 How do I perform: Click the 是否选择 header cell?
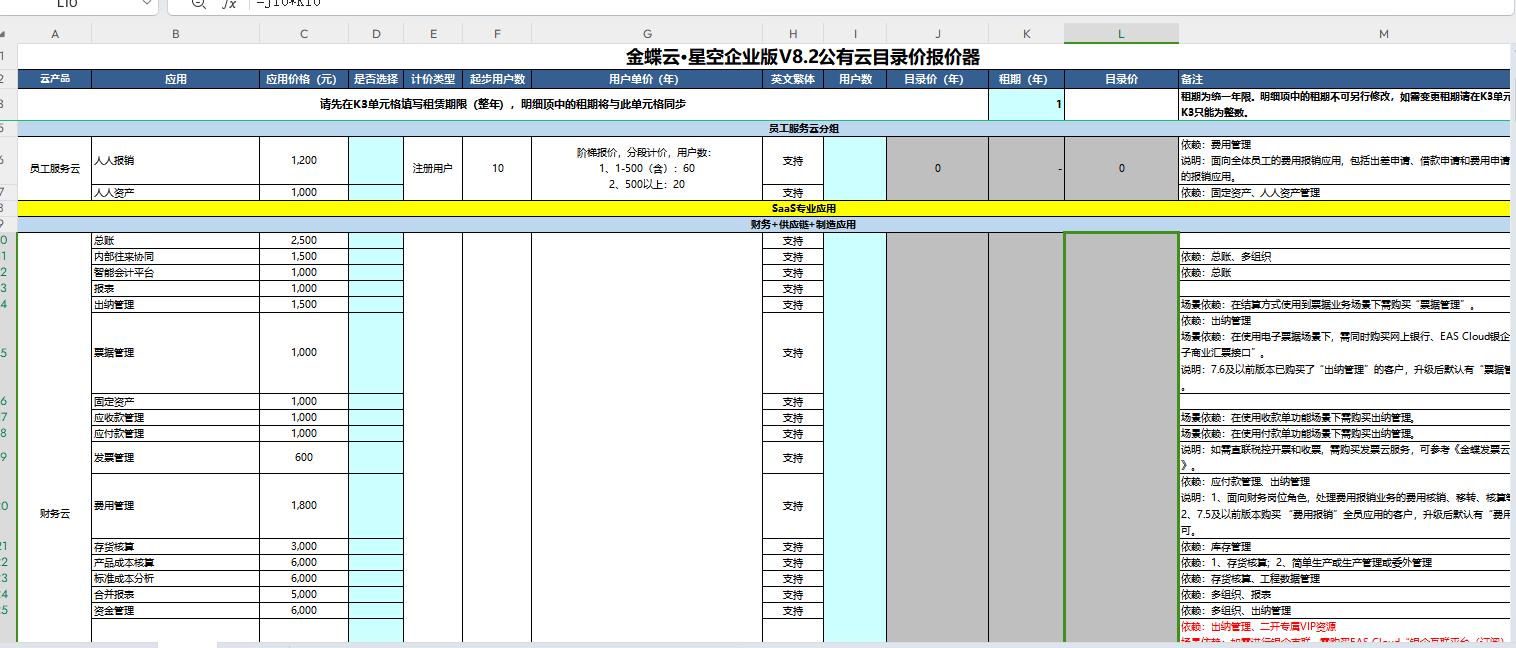(x=376, y=79)
